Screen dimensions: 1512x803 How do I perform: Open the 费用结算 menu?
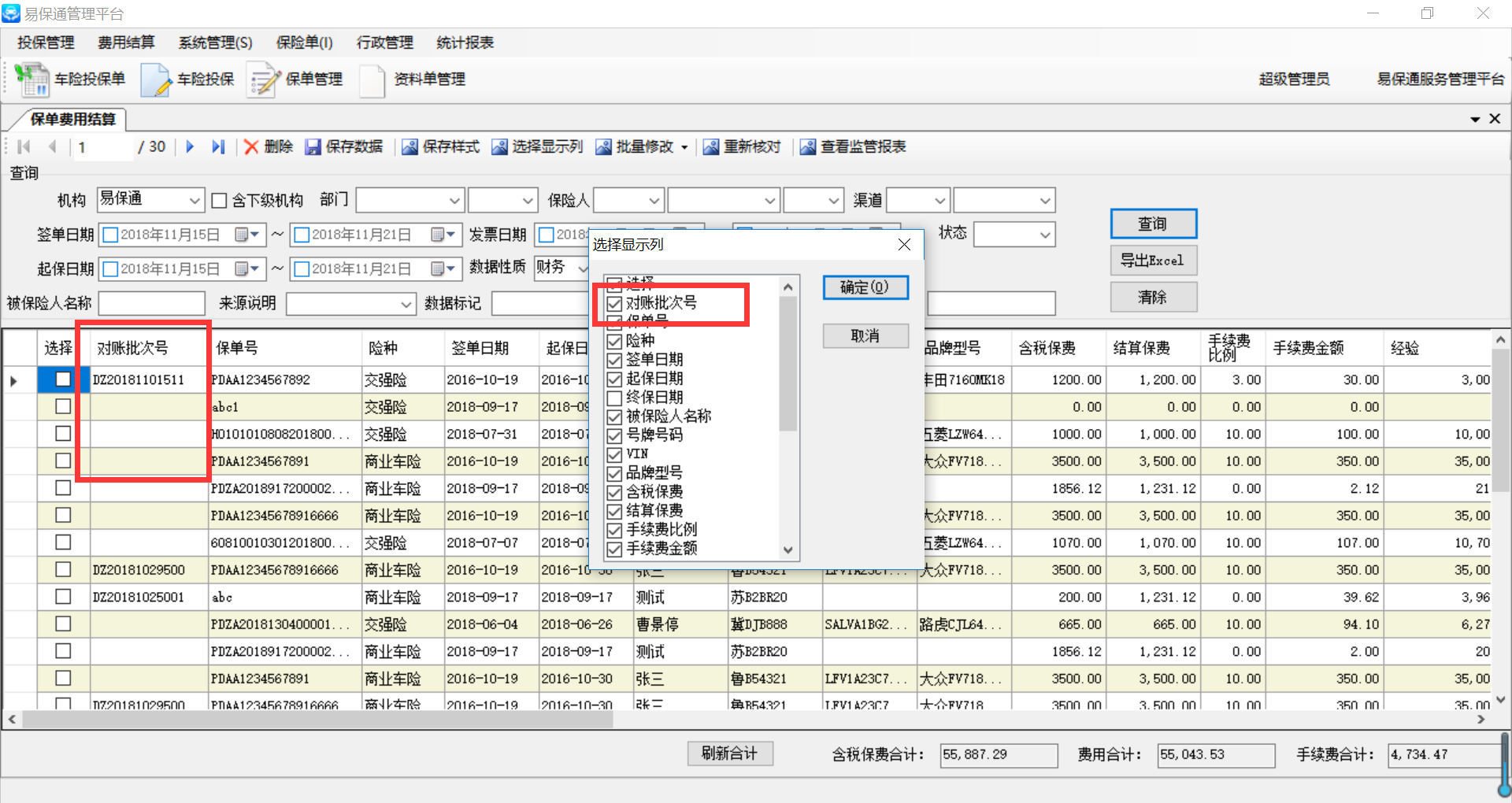click(126, 43)
